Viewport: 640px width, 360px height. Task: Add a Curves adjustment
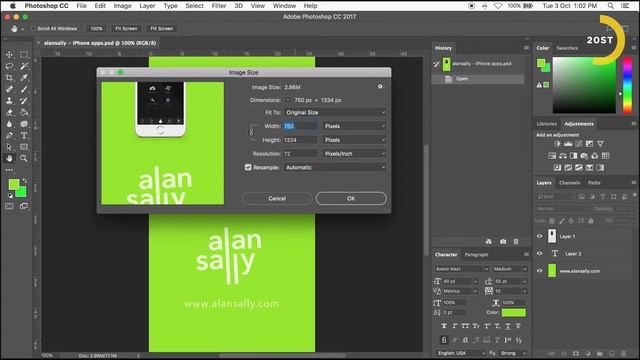click(x=579, y=144)
